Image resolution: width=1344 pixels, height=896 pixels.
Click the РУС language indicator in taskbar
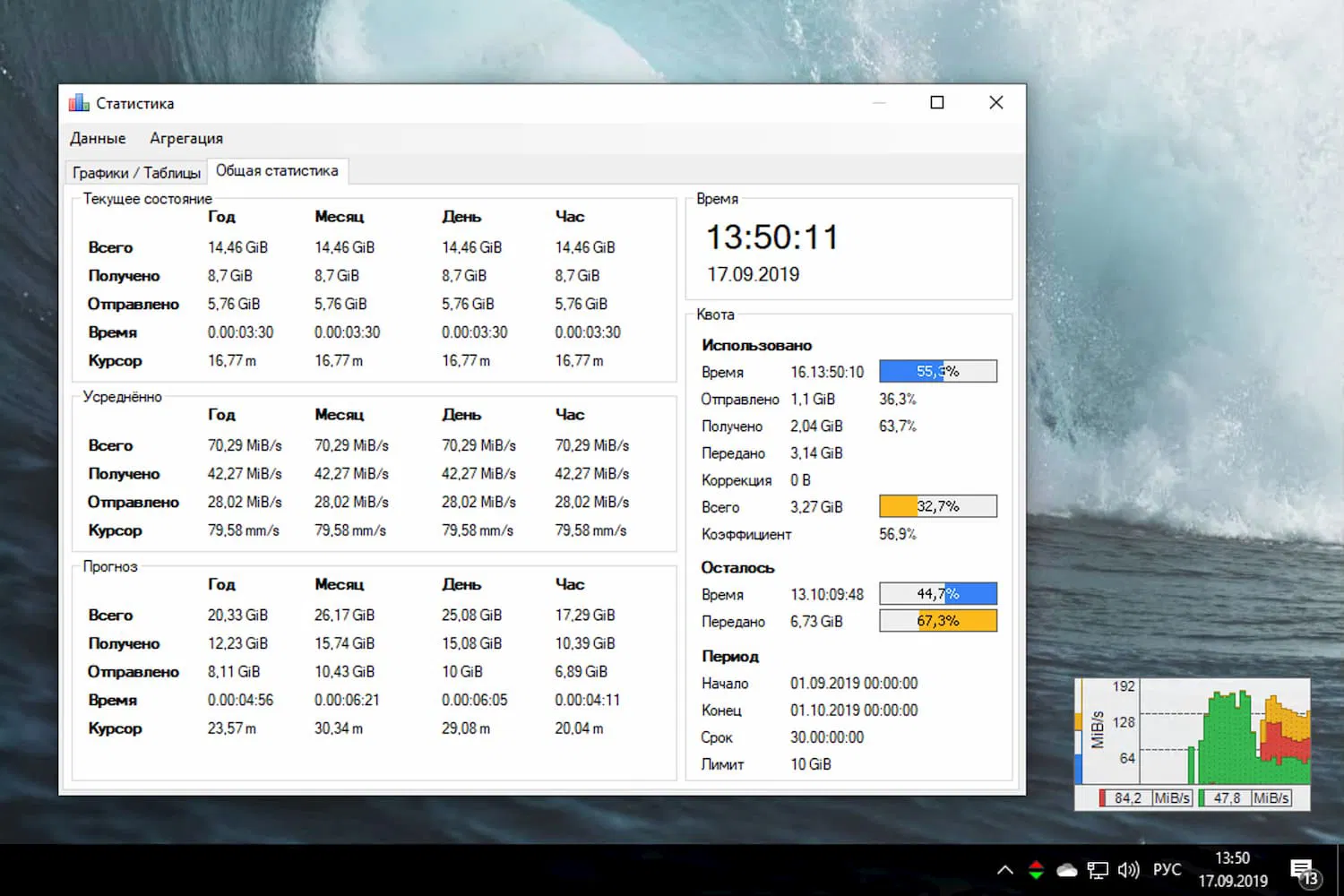(1167, 868)
